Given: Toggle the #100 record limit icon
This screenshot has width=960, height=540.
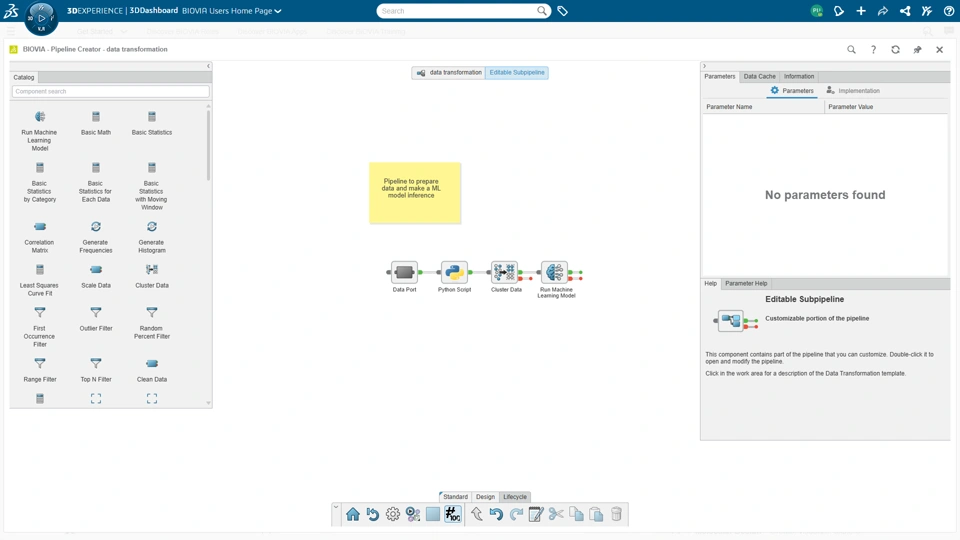Looking at the screenshot, I should click(452, 514).
